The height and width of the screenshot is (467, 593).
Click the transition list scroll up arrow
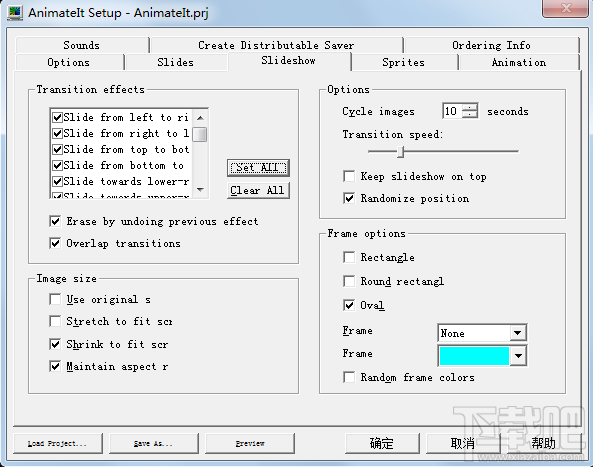point(200,118)
